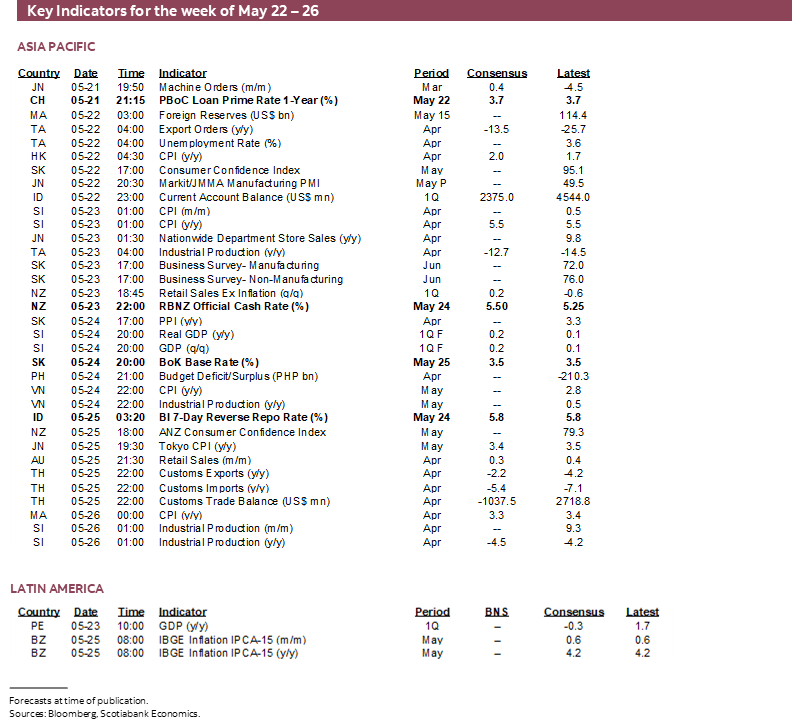Viewport: 792px width, 724px height.
Task: Click the Indicator column header in the Asia Pacific table
Action: pos(183,73)
